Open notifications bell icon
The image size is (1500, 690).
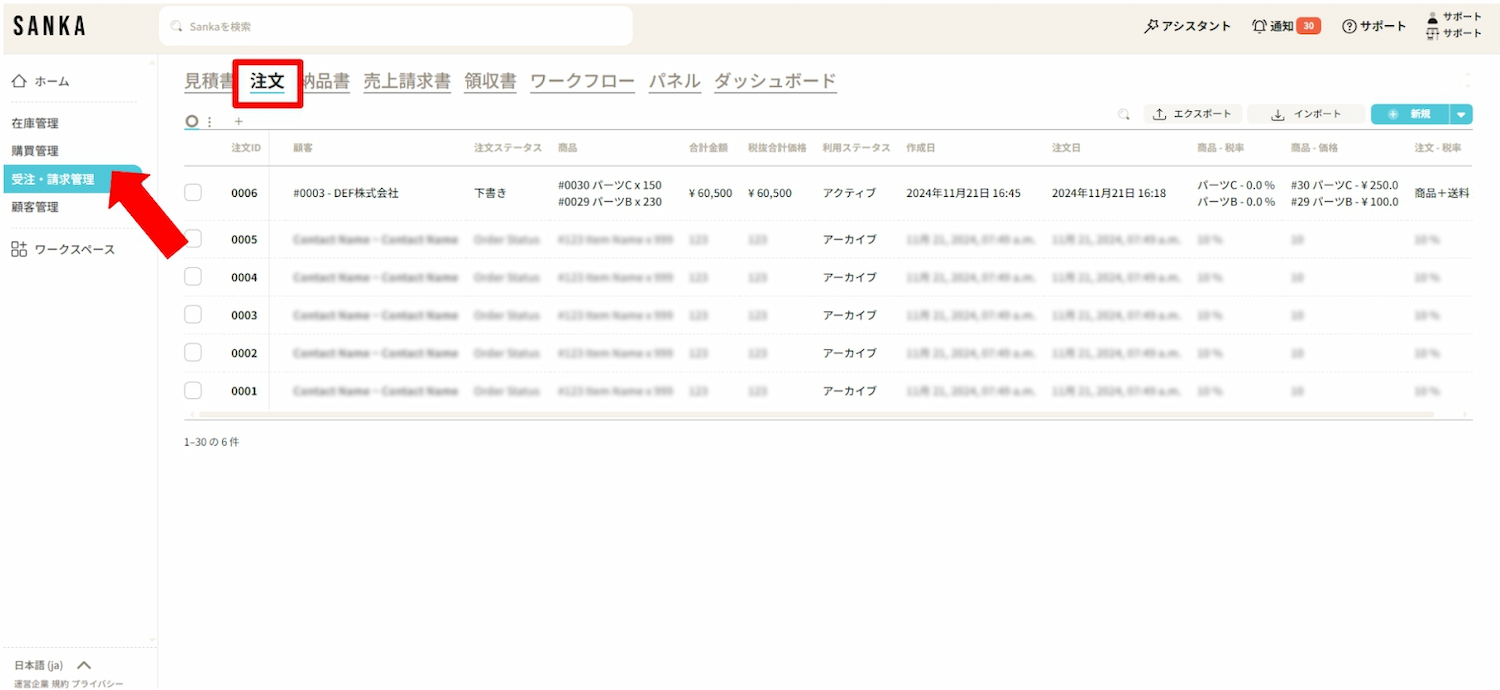click(1259, 26)
